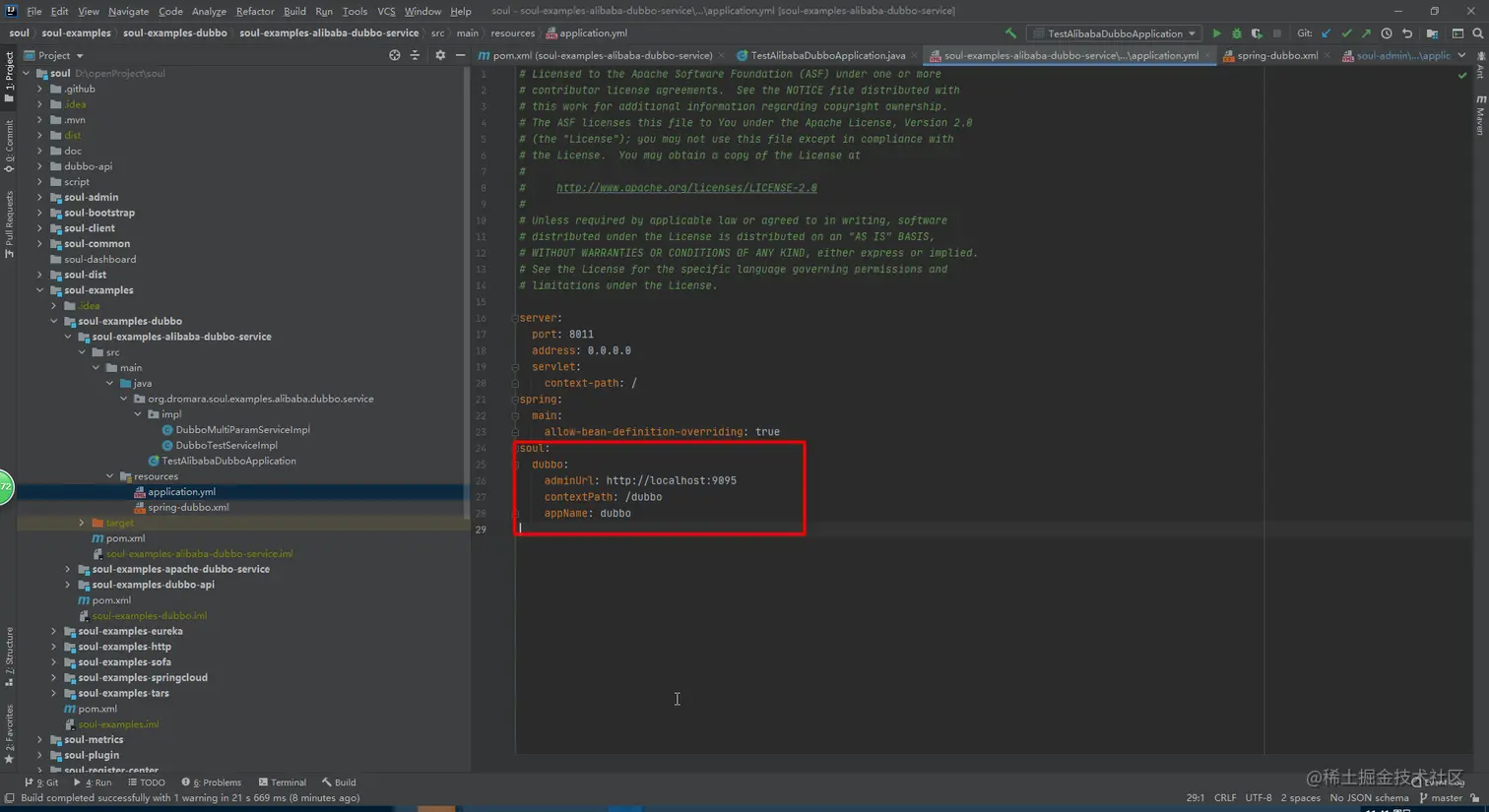The height and width of the screenshot is (812, 1489).
Task: Collapse the resources folder
Action: point(109,476)
